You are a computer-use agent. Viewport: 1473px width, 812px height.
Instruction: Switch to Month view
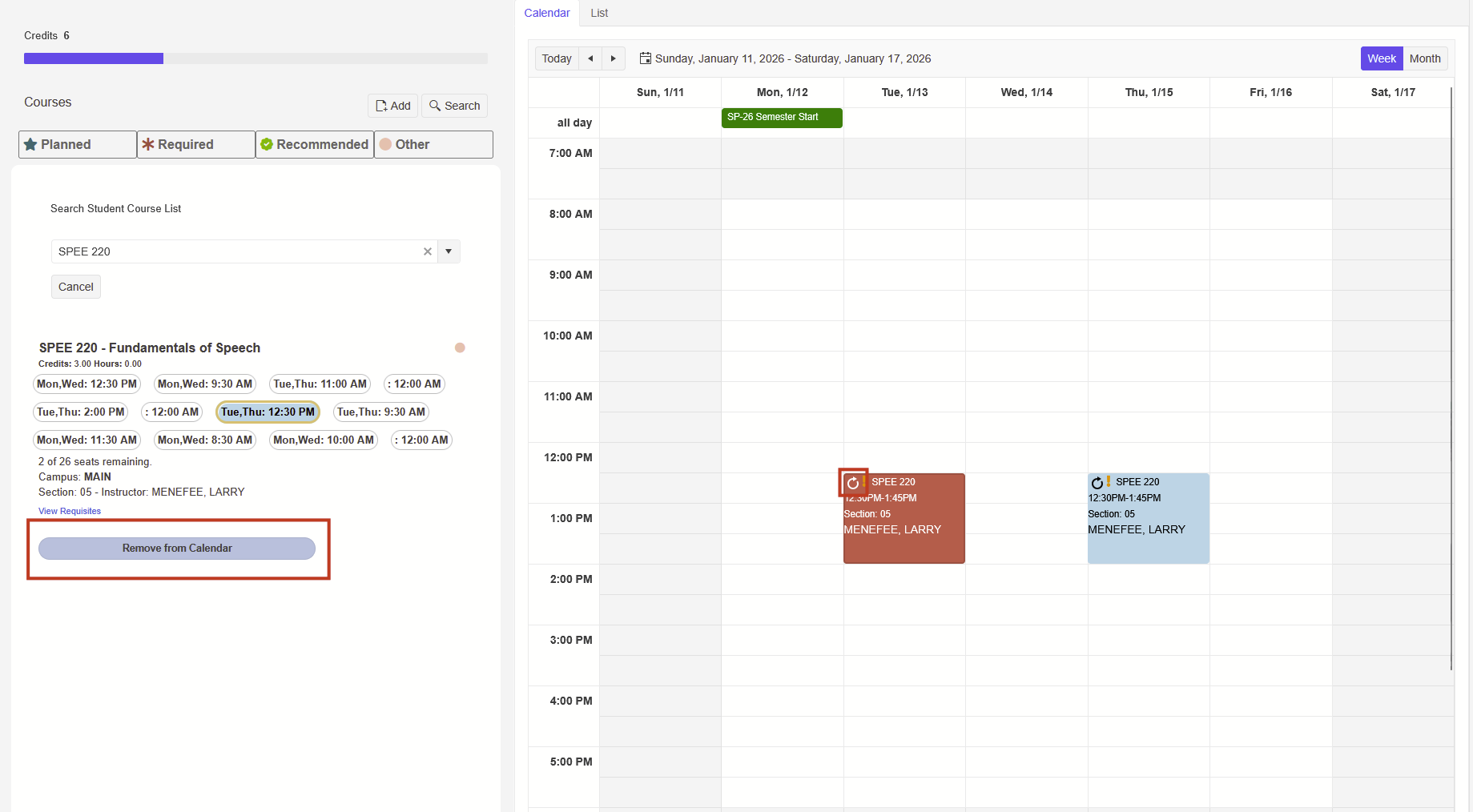pyautogui.click(x=1425, y=58)
